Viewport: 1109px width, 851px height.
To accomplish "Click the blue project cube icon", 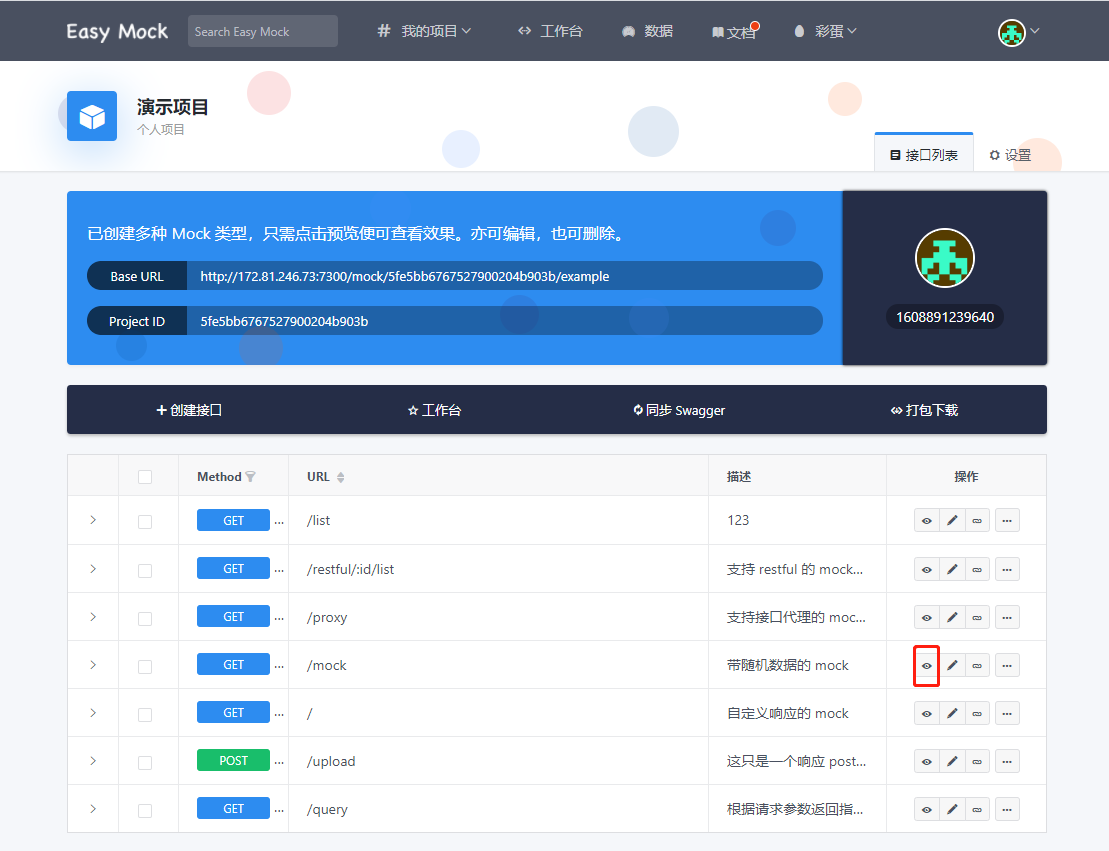I will tap(92, 116).
